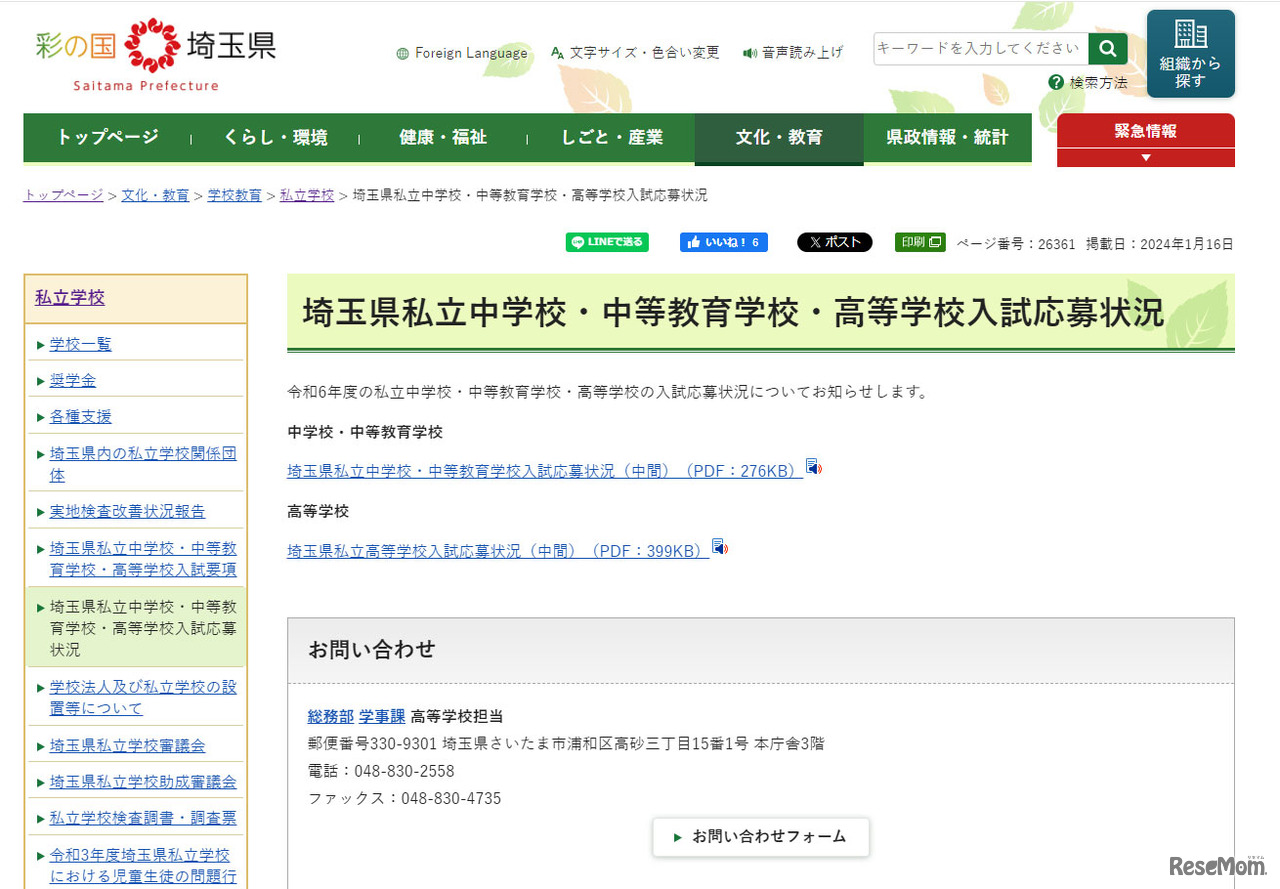
Task: Click the Facebook いいね! button
Action: (724, 242)
